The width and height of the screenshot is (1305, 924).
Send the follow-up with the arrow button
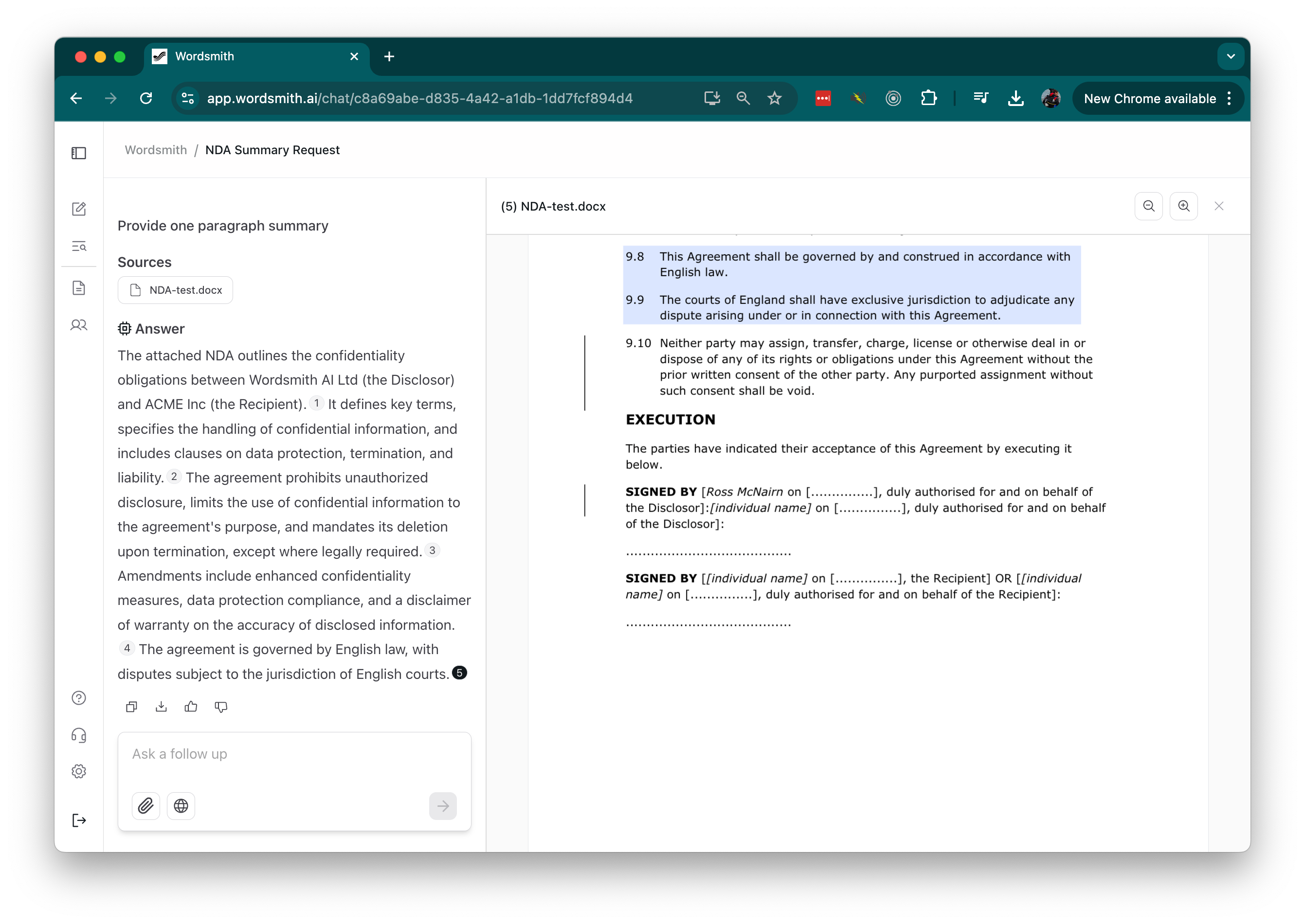[443, 806]
